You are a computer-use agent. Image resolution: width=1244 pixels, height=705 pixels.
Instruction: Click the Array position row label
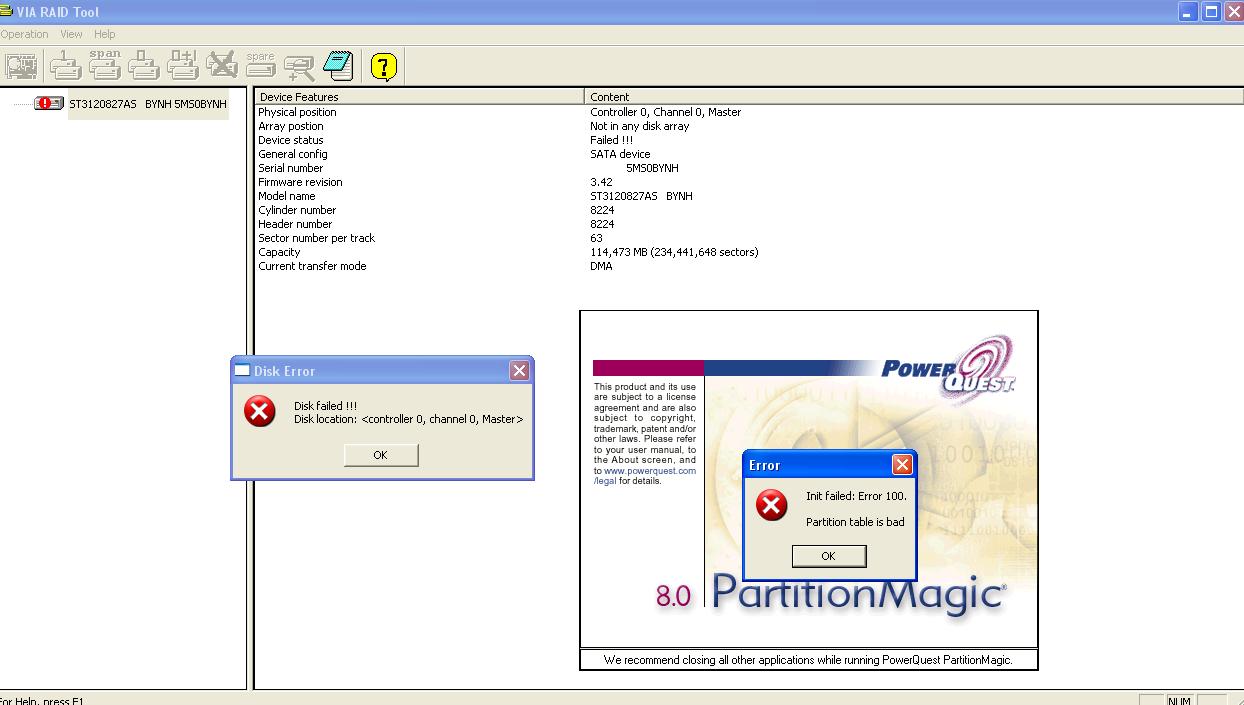pyautogui.click(x=291, y=126)
